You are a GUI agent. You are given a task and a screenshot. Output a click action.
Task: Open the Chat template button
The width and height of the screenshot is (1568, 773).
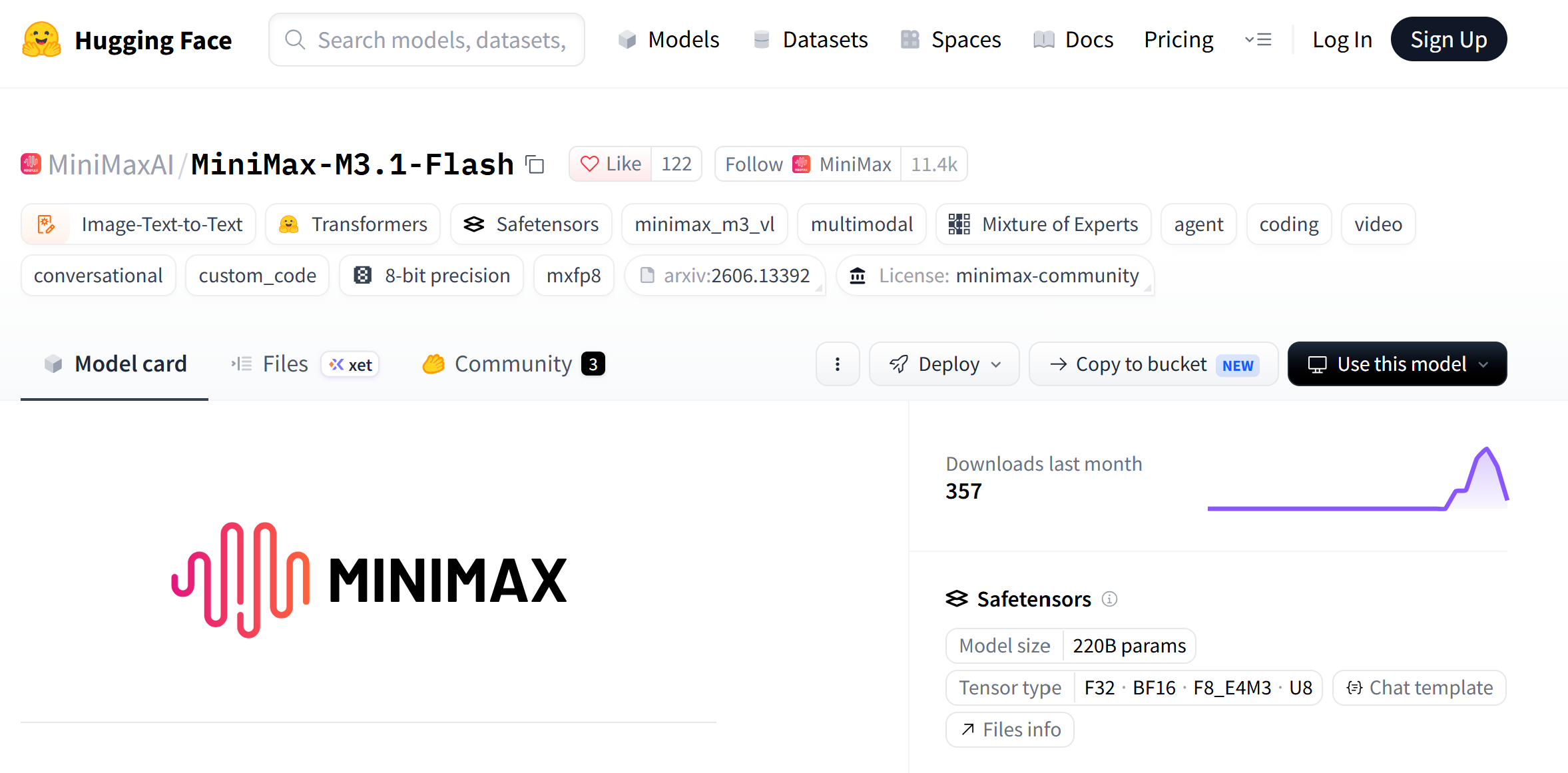pyautogui.click(x=1419, y=688)
